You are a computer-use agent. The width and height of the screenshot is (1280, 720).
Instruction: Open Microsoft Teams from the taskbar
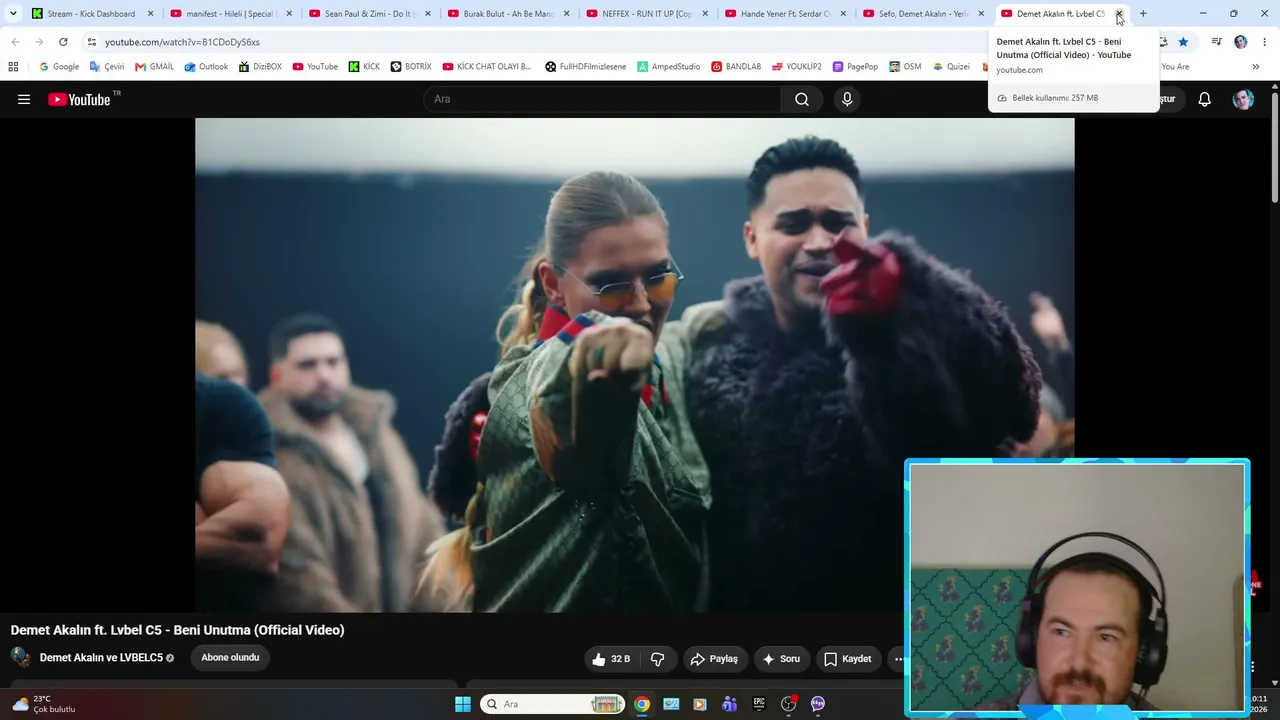pyautogui.click(x=729, y=704)
